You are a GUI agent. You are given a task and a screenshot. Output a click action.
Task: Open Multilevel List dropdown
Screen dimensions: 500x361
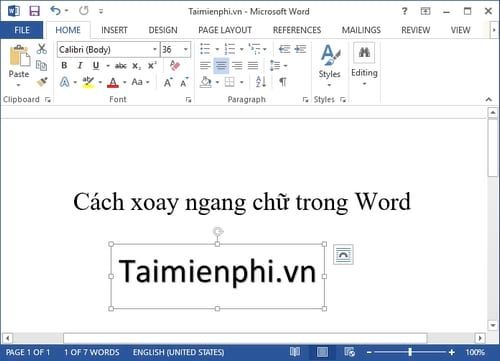pyautogui.click(x=265, y=49)
